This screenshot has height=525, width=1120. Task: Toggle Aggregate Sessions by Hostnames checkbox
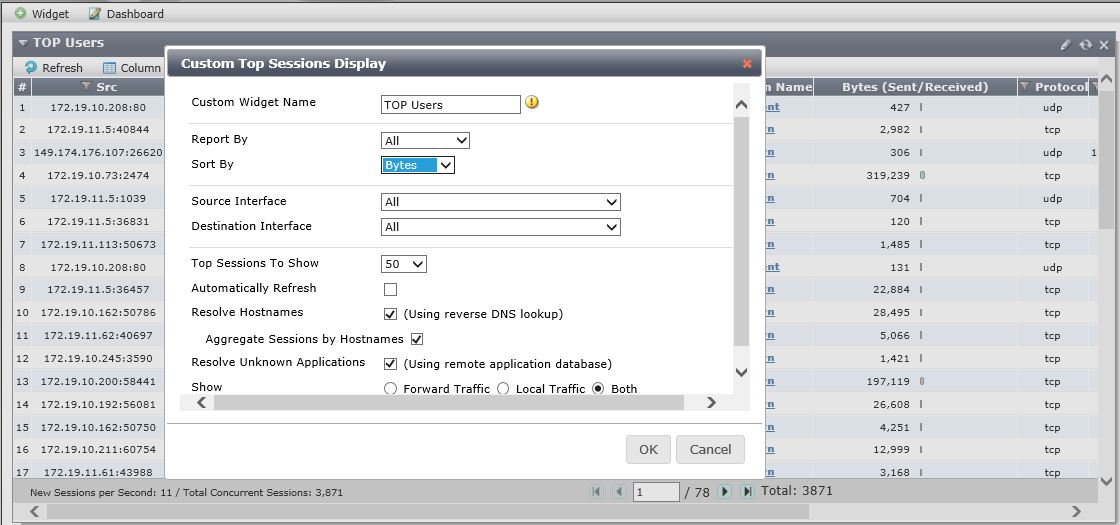(416, 339)
